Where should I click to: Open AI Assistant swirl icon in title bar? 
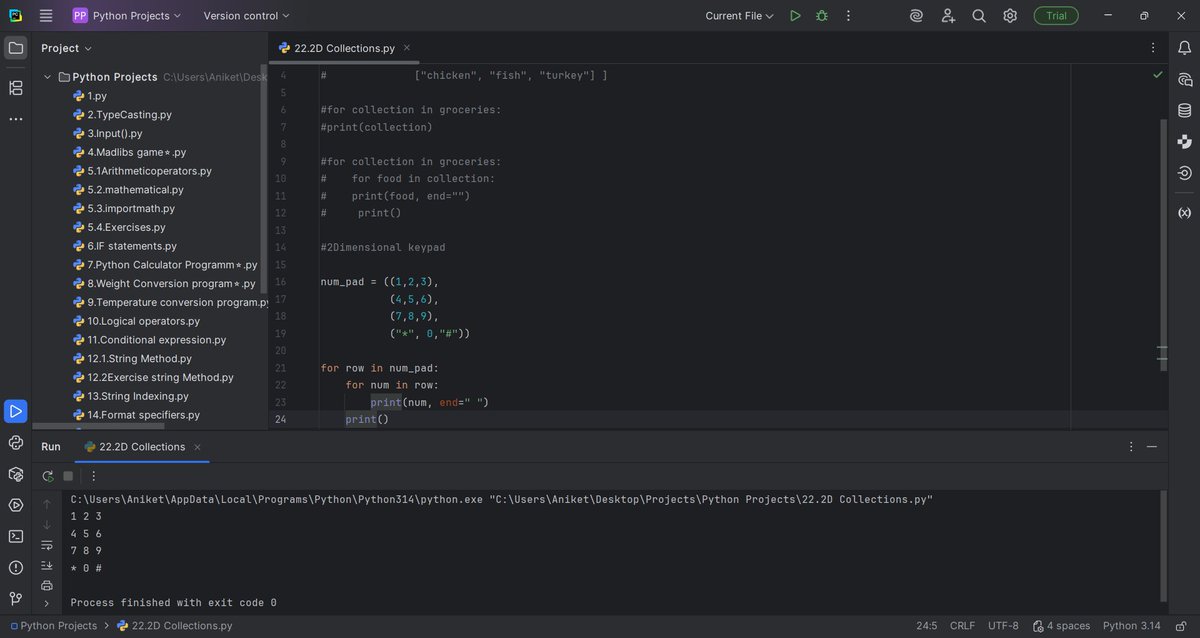click(916, 16)
